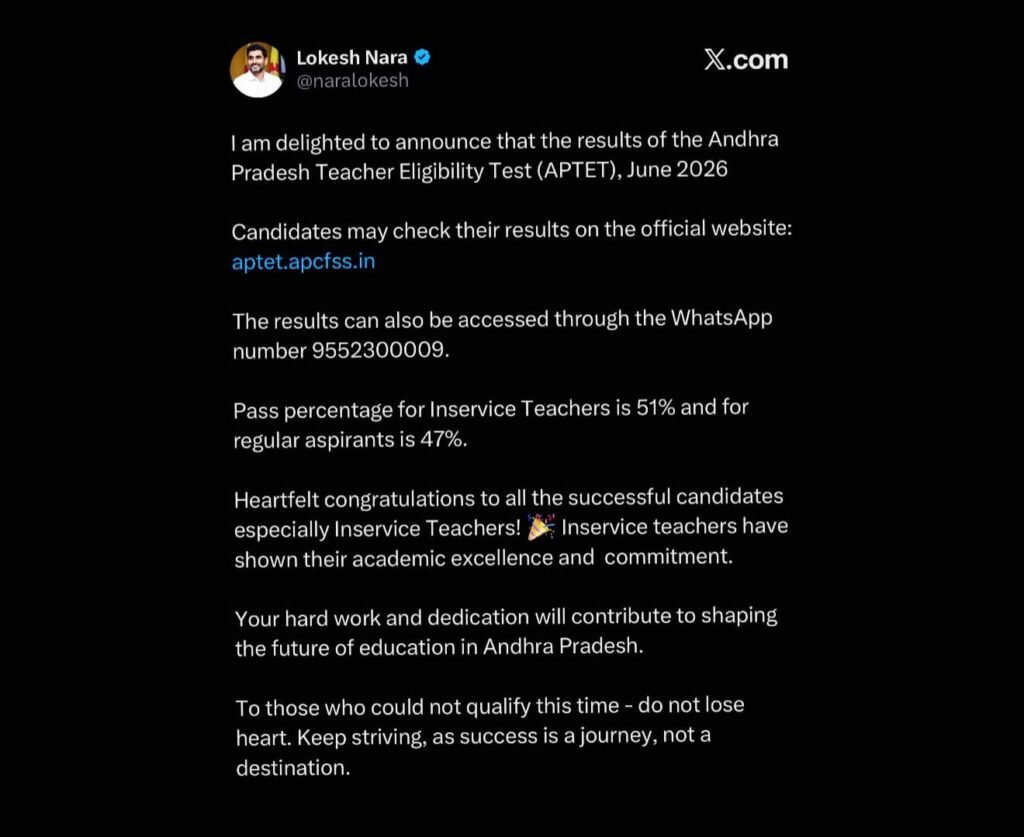Click the word 'destination.' at the end
The width and height of the screenshot is (1024, 837).
[x=293, y=768]
